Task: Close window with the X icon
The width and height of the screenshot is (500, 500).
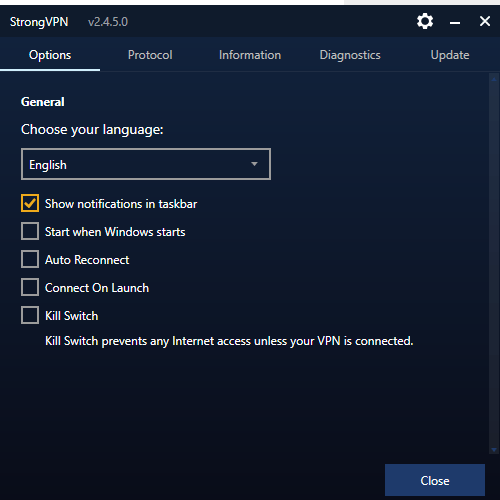Action: 485,21
